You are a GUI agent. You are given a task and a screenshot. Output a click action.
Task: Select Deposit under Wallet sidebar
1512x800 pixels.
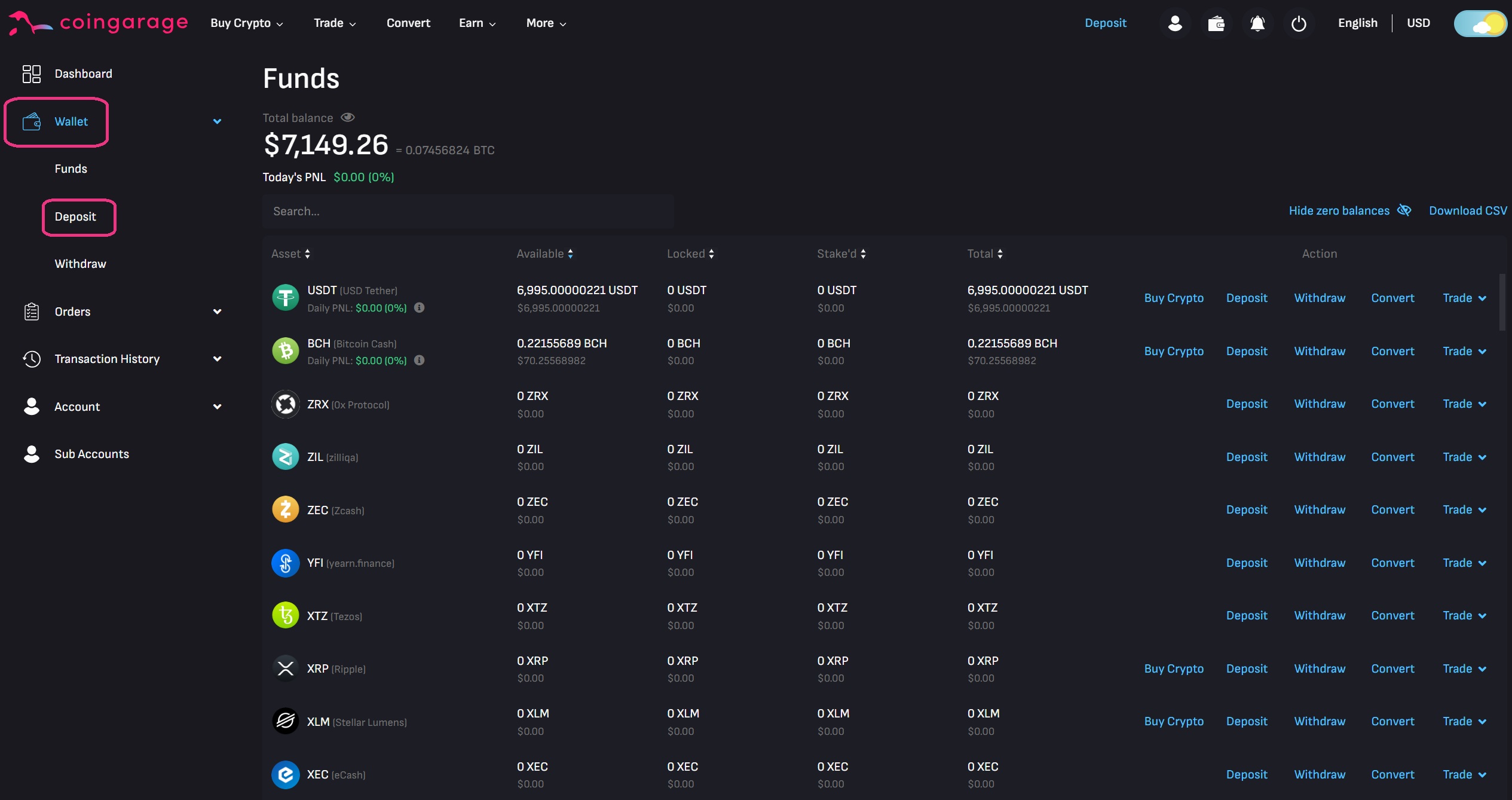(75, 216)
